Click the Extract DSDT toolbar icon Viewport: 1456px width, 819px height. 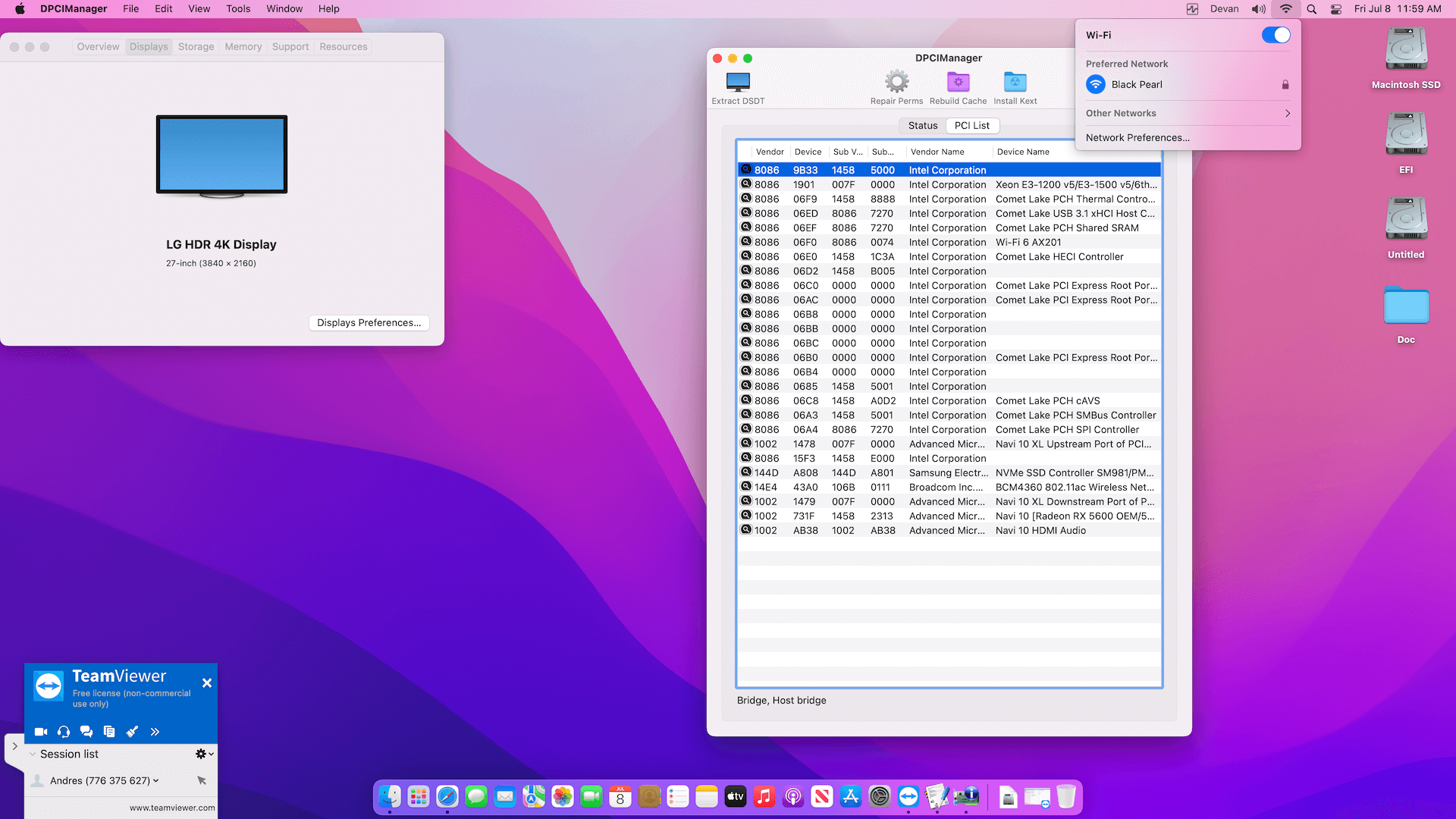(x=738, y=82)
